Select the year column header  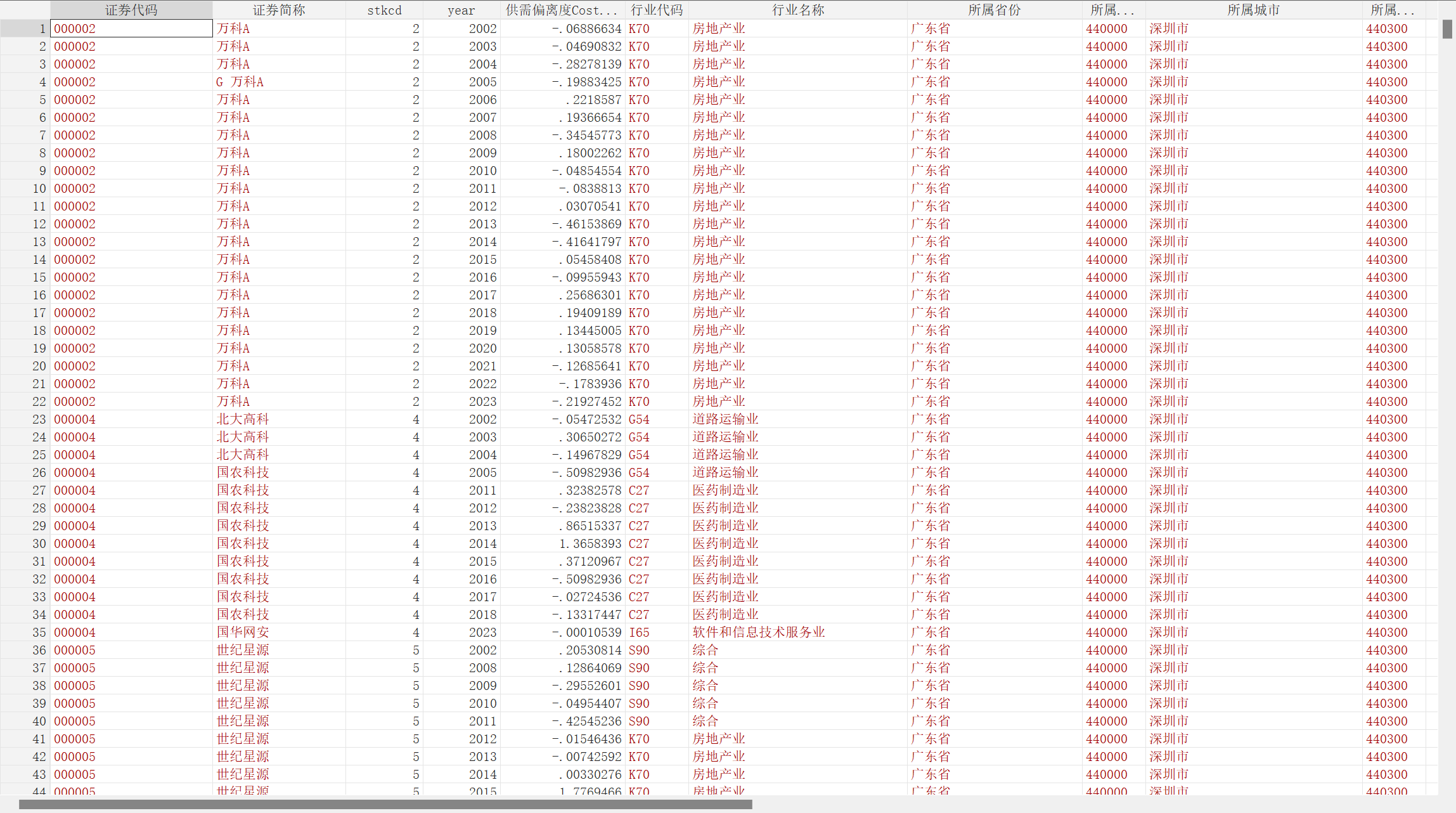pos(461,10)
